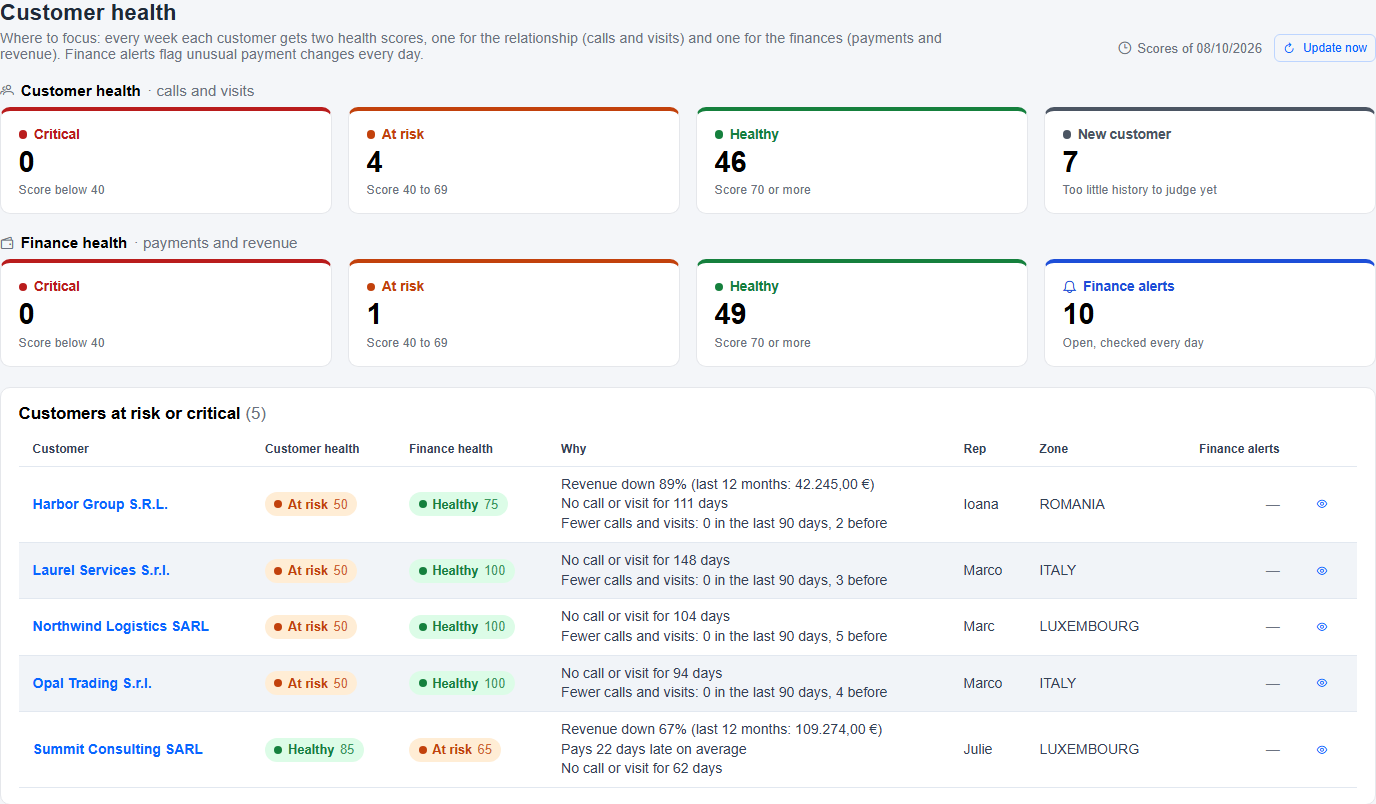Screen dimensions: 1376x804
Task: Click 'Scores of 08/10/2026' text
Action: 1199,48
